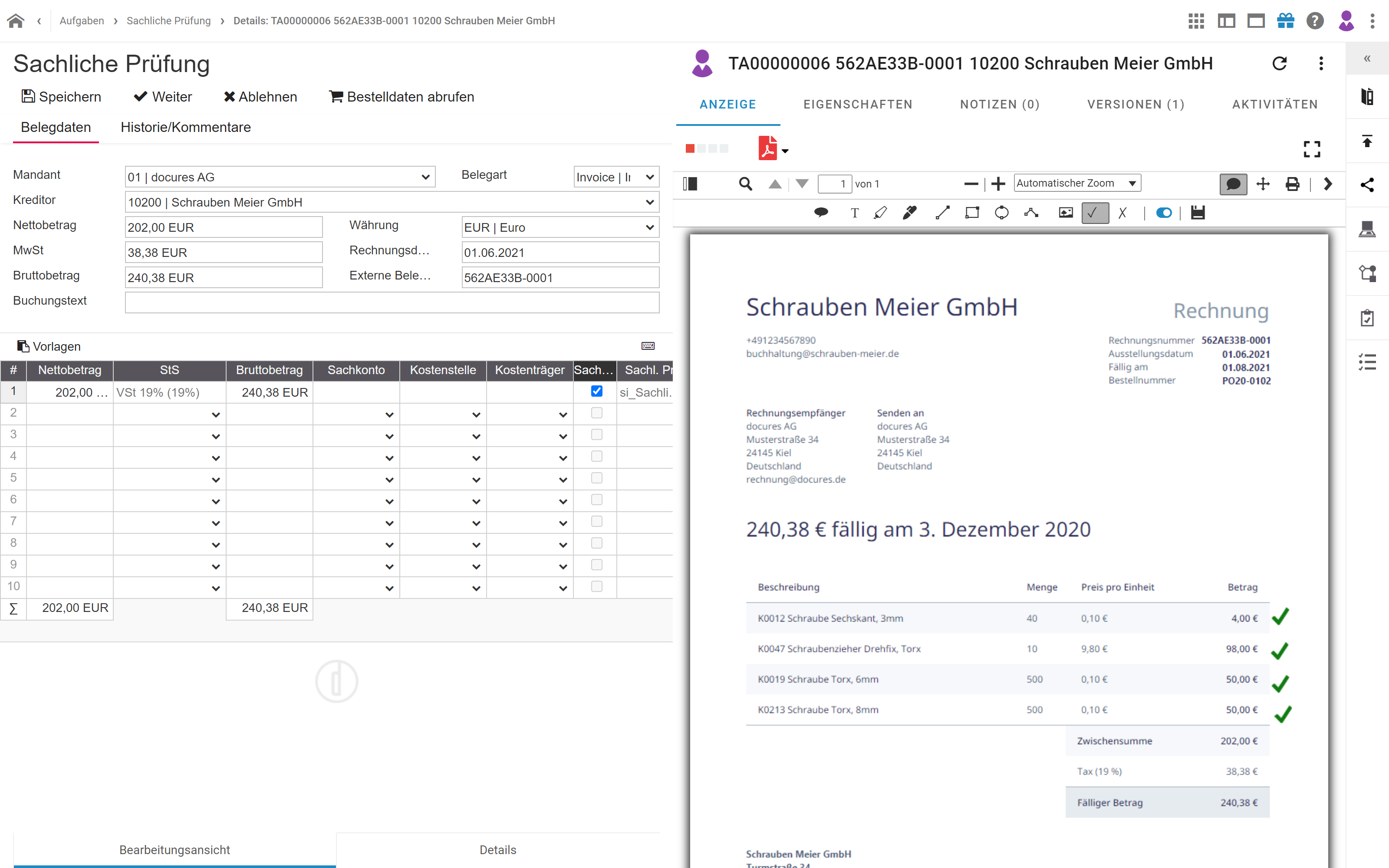The width and height of the screenshot is (1389, 868).
Task: Click the Ablehnen button
Action: (260, 96)
